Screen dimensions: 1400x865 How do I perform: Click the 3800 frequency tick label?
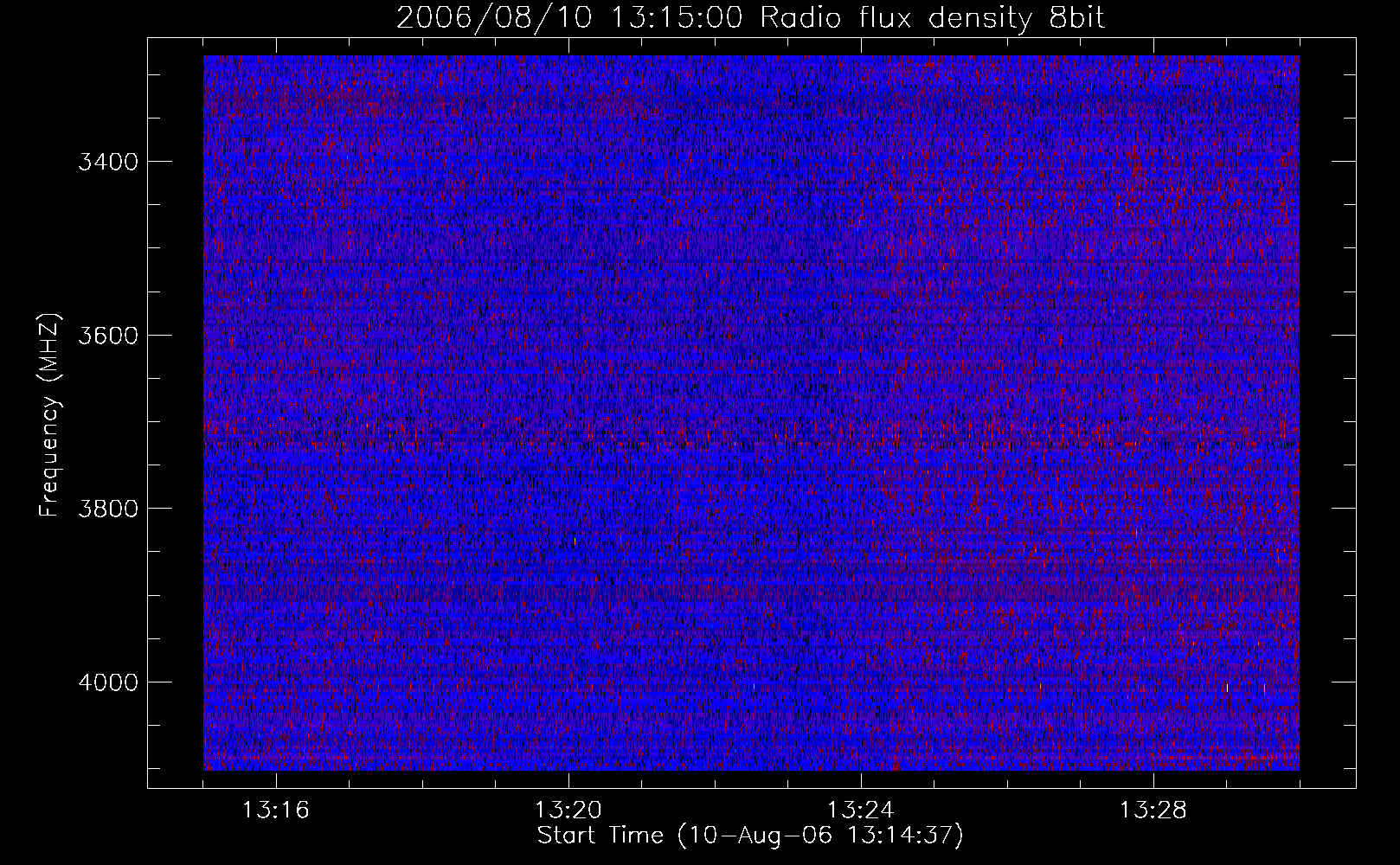tap(108, 508)
